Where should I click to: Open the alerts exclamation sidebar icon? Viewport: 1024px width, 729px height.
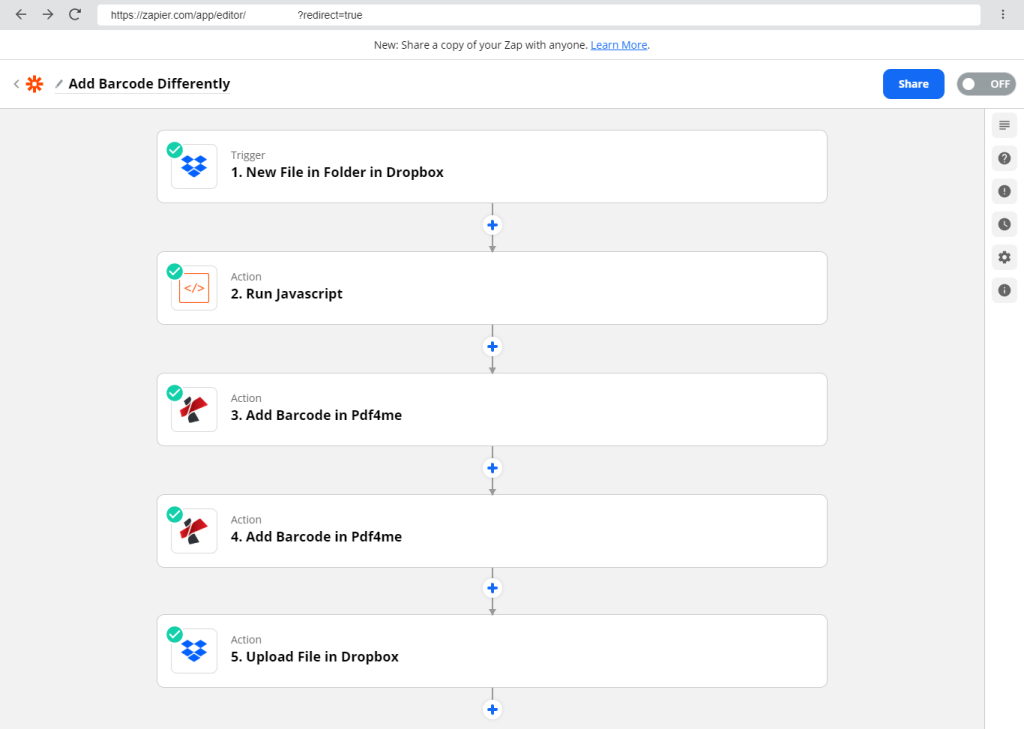1004,191
